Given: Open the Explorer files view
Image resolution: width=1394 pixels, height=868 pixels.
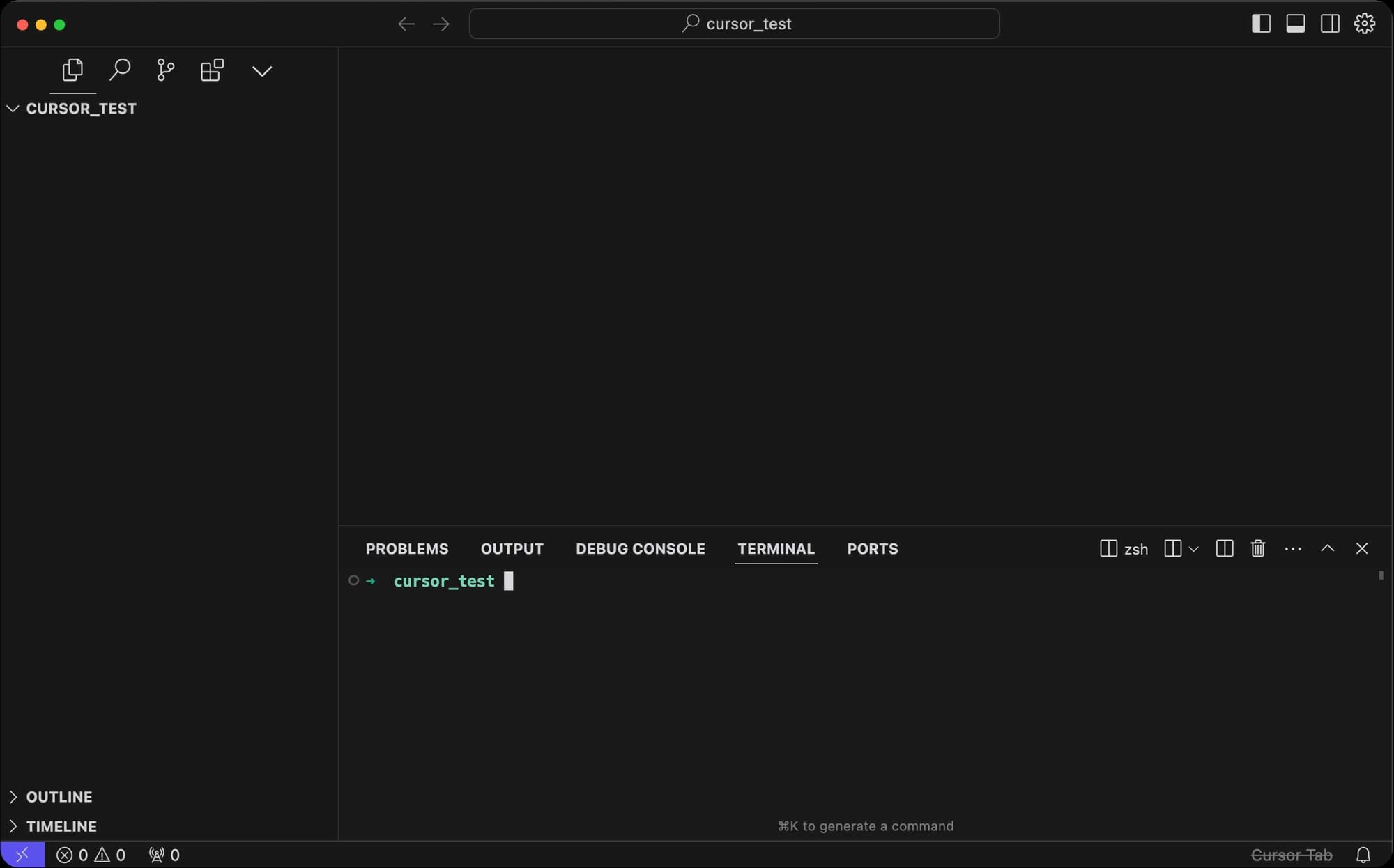Looking at the screenshot, I should 72,70.
